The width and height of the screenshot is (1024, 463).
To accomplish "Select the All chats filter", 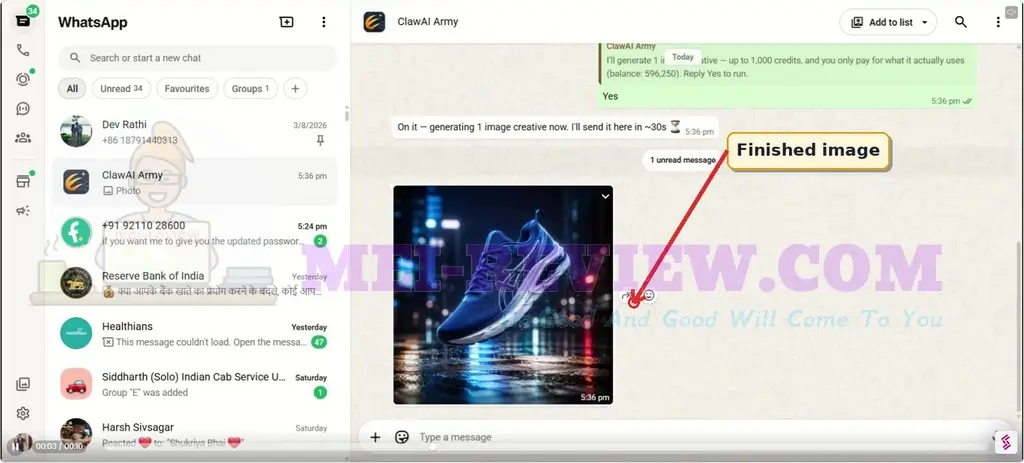I will click(x=72, y=89).
